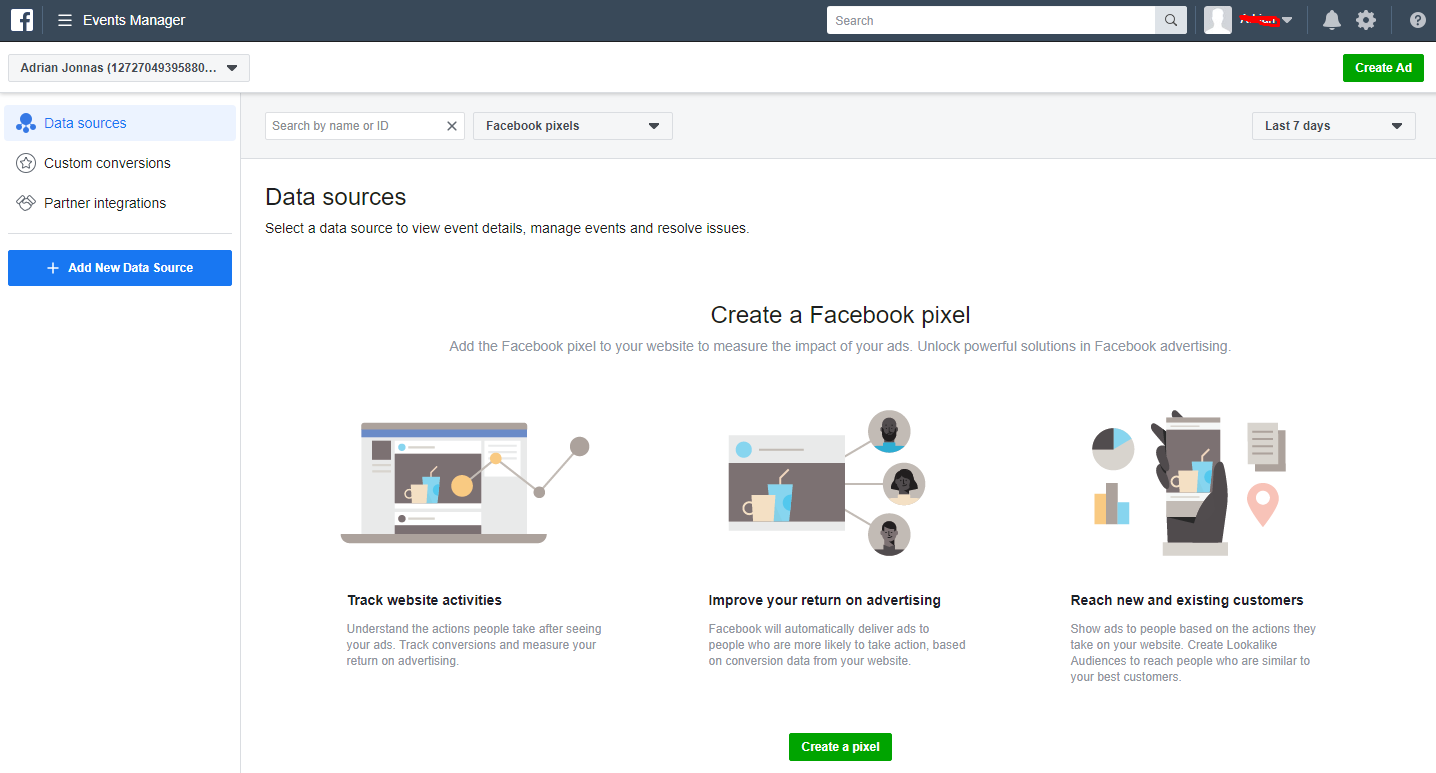Select Partner integrations in the sidebar
Viewport: 1436px width, 773px height.
(105, 203)
